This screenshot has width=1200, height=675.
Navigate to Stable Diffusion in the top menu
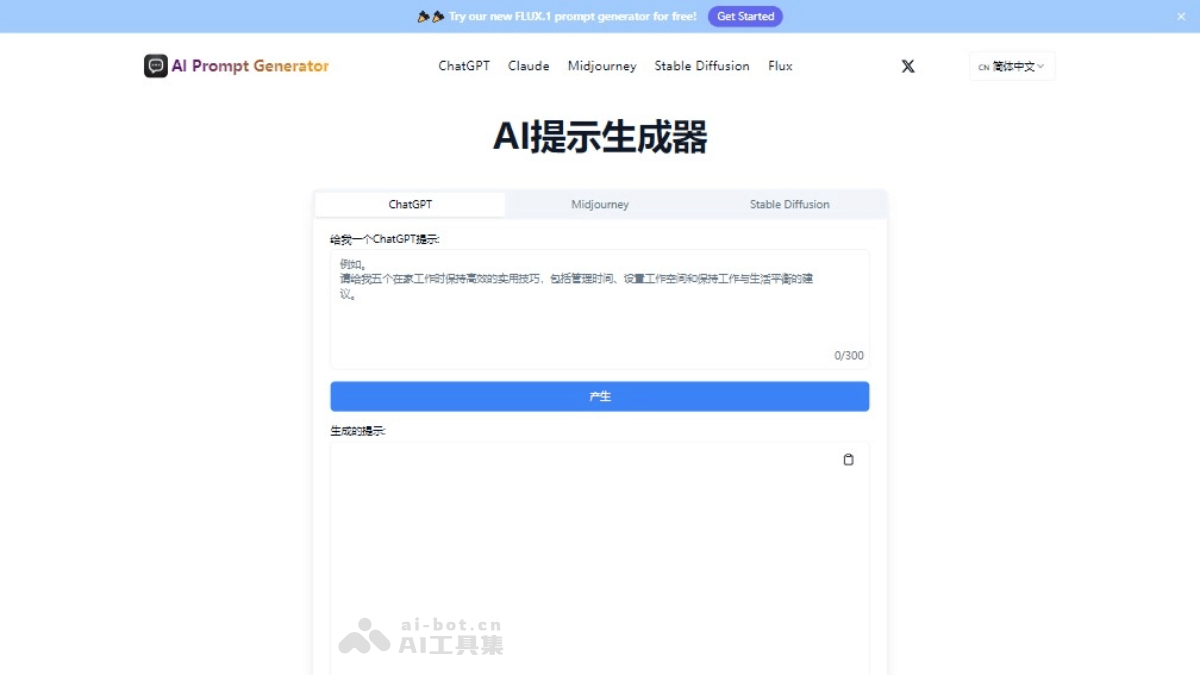pyautogui.click(x=701, y=66)
